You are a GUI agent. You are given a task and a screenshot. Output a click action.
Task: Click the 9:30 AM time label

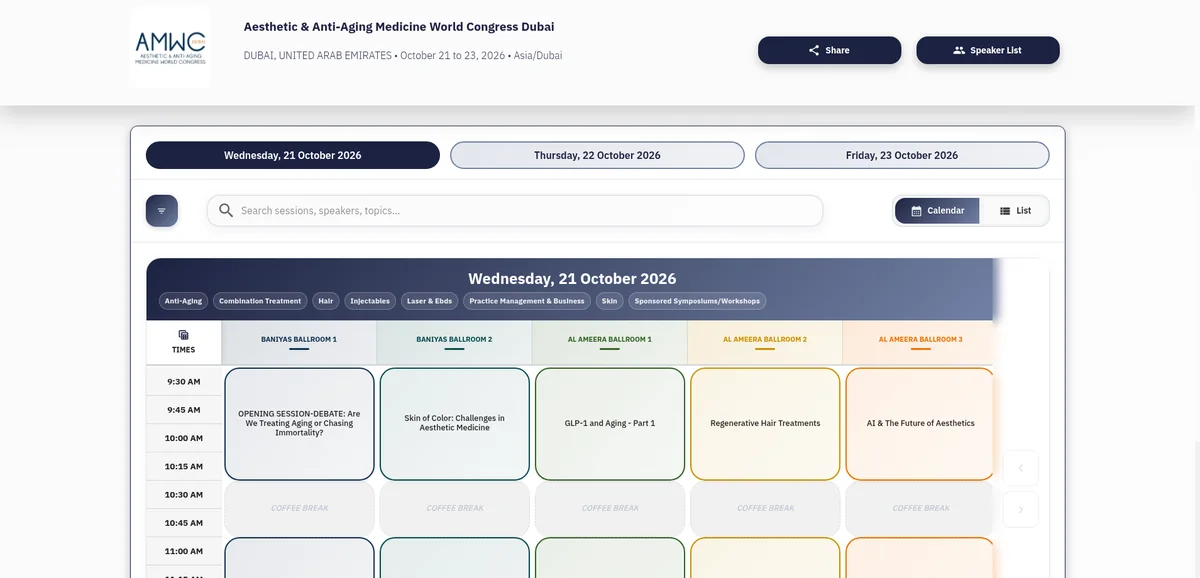click(184, 382)
